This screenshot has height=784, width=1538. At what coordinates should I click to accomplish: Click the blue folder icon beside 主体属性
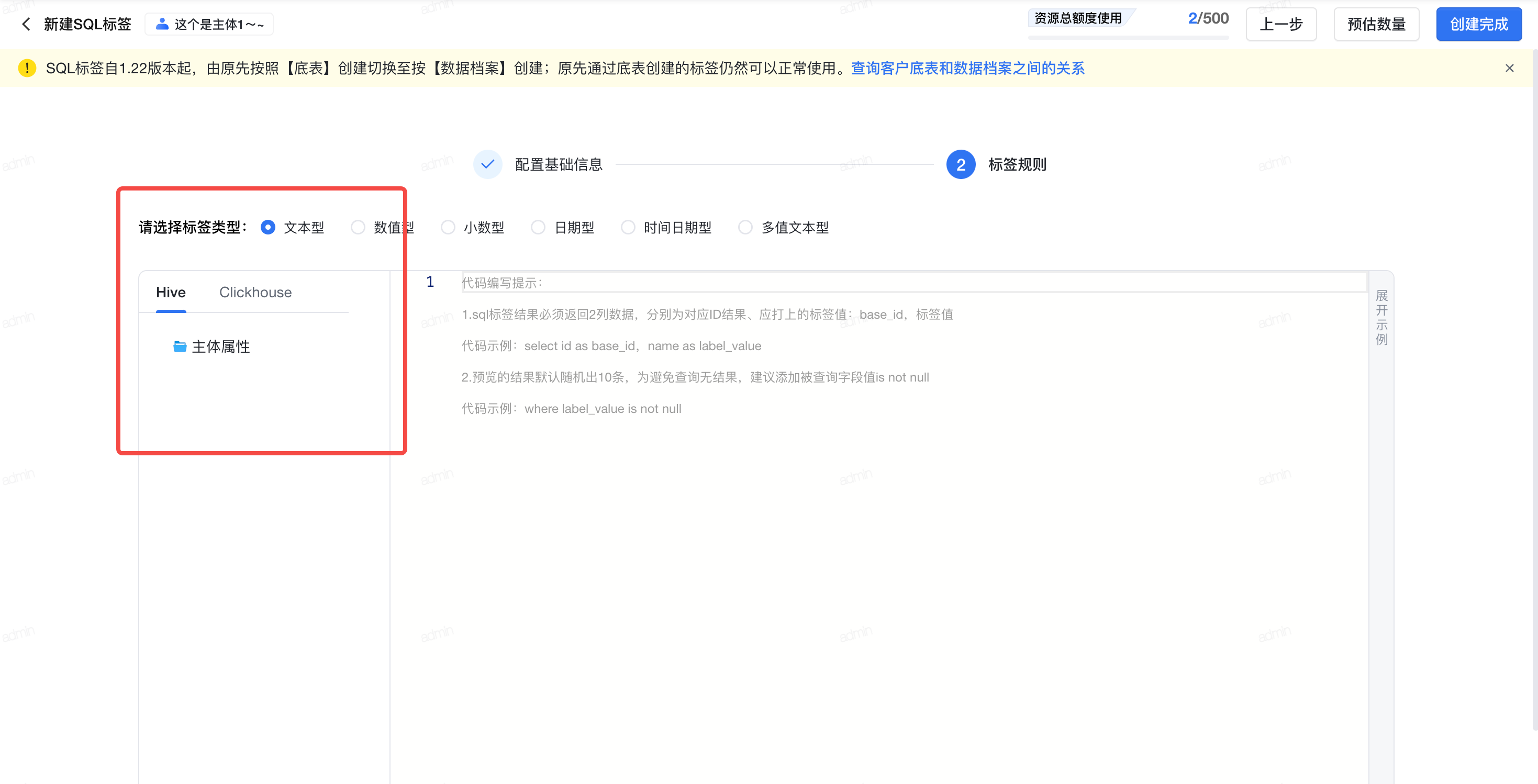click(180, 346)
